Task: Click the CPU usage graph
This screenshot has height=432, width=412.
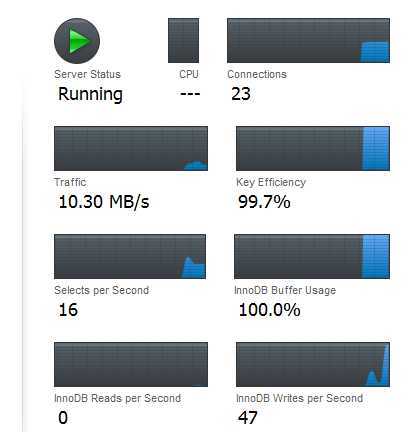Action: pyautogui.click(x=183, y=40)
